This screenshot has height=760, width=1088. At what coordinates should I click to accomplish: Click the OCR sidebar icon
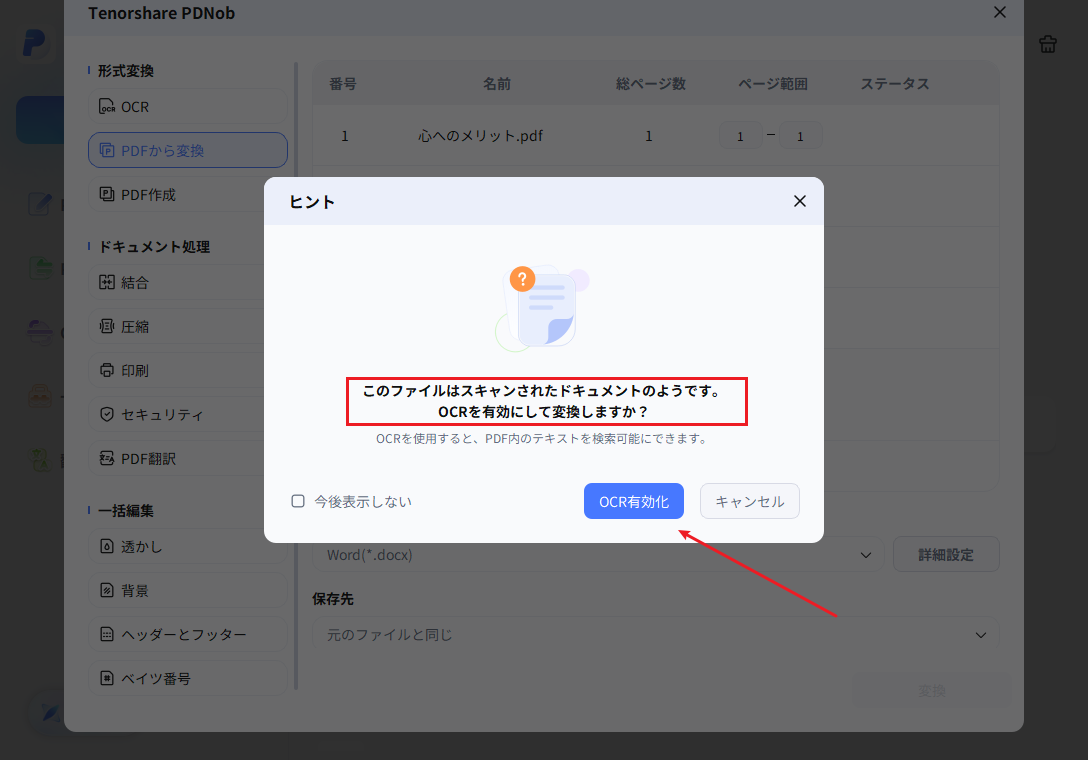107,107
